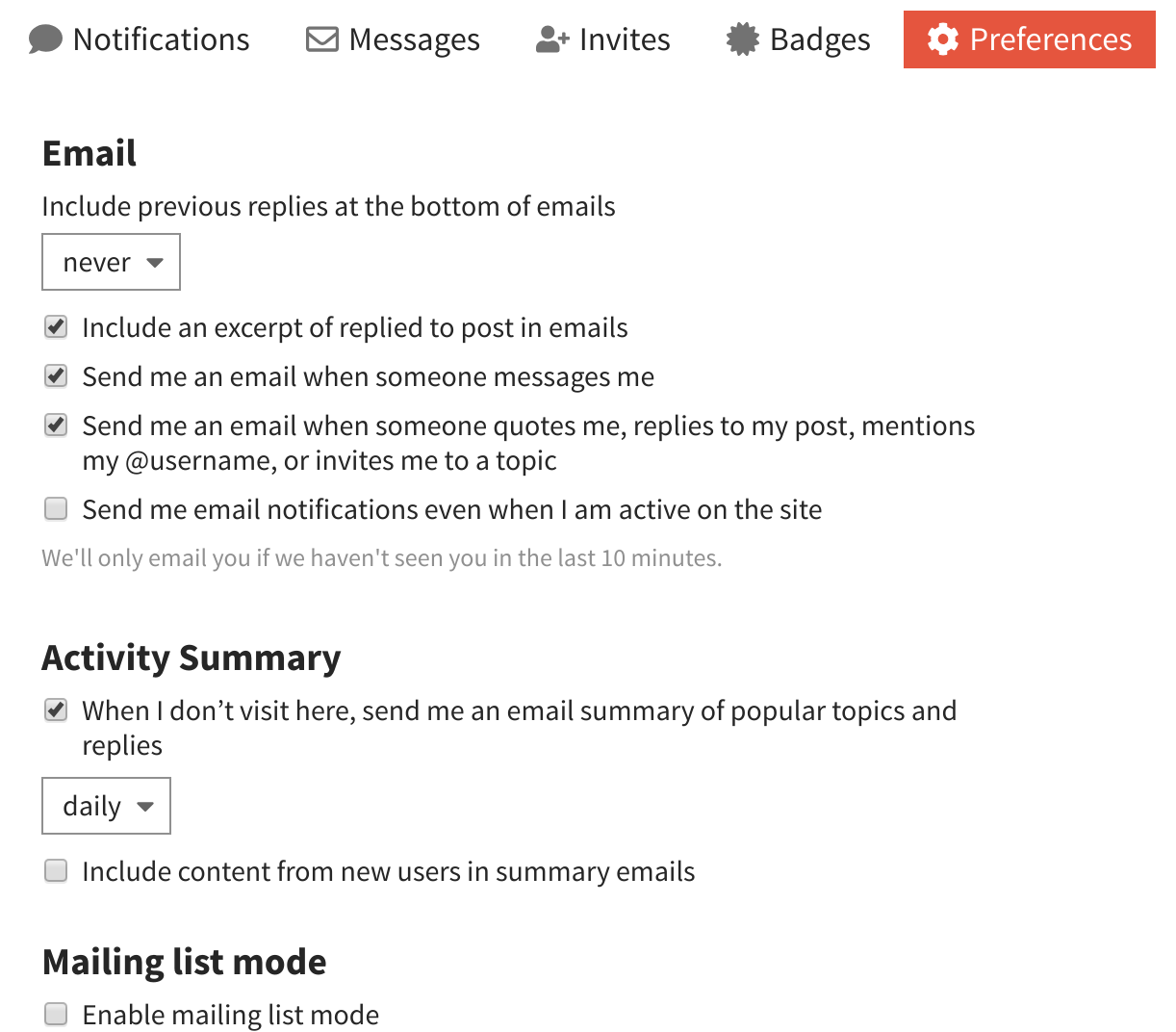Uncheck email for quotes, replies, and mentions
1176x1032 pixels.
coord(56,426)
